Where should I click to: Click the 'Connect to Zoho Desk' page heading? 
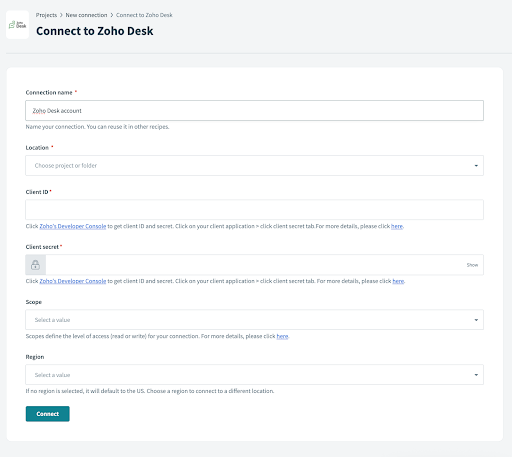tap(95, 31)
